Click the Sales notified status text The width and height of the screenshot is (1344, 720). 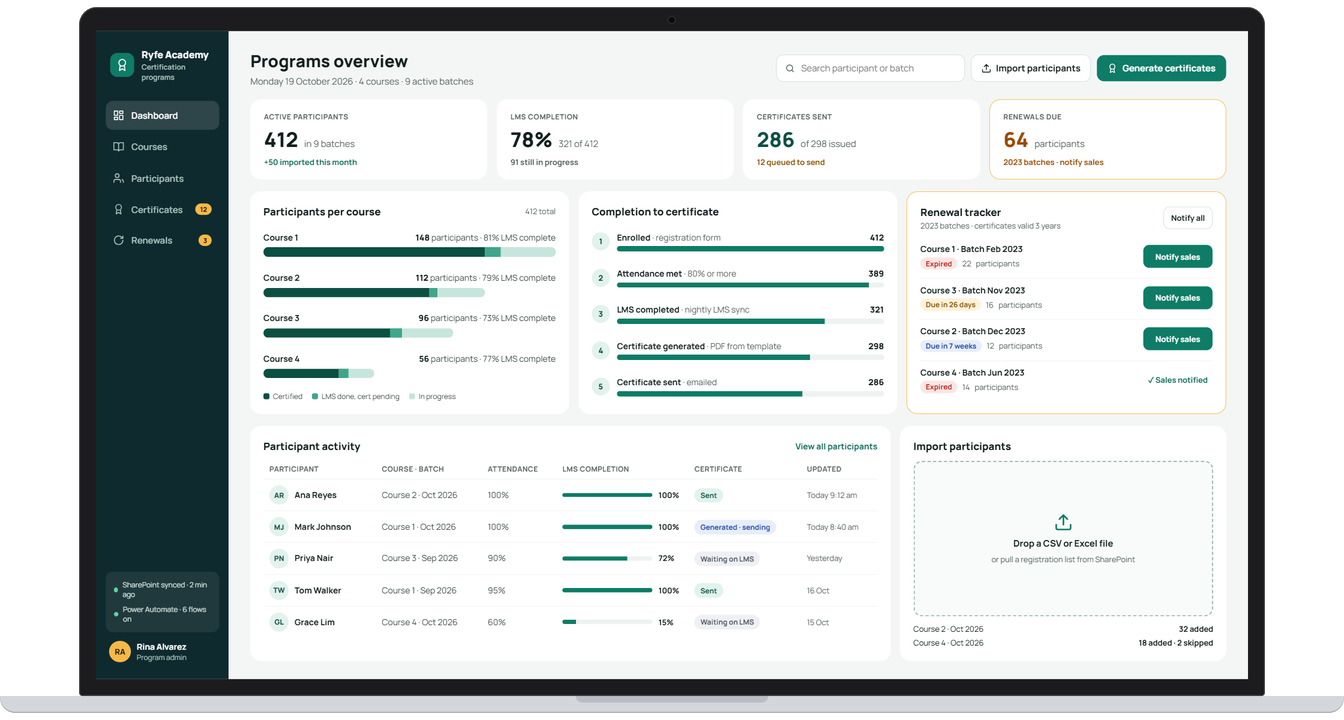[1177, 380]
